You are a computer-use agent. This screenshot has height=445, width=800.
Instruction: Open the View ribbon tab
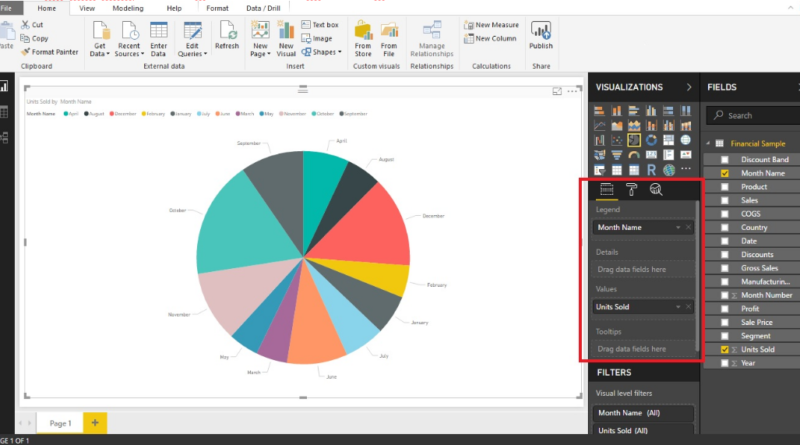point(87,7)
